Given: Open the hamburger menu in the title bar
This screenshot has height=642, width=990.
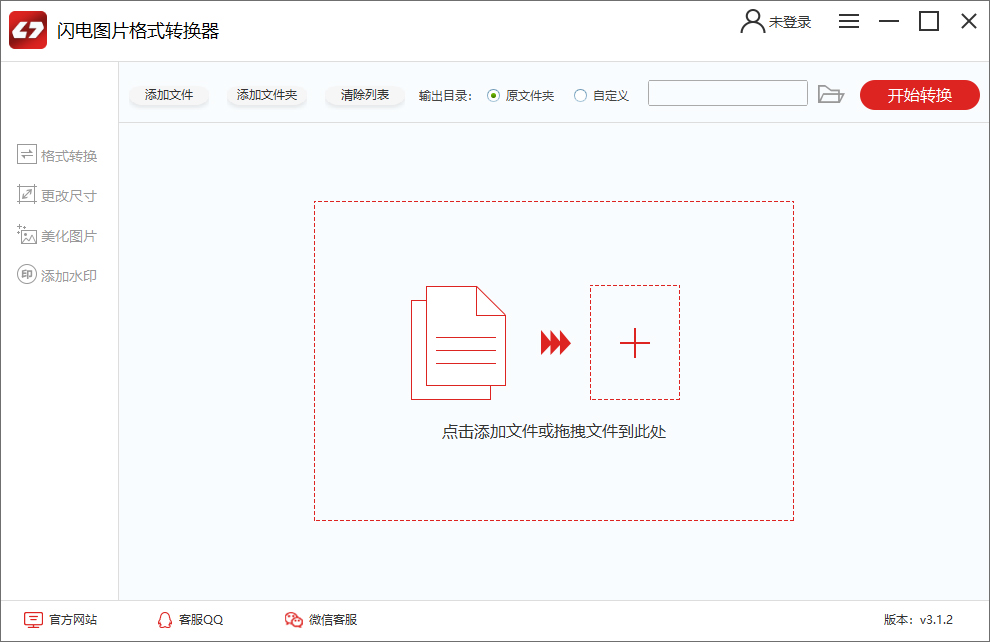Looking at the screenshot, I should tap(848, 20).
